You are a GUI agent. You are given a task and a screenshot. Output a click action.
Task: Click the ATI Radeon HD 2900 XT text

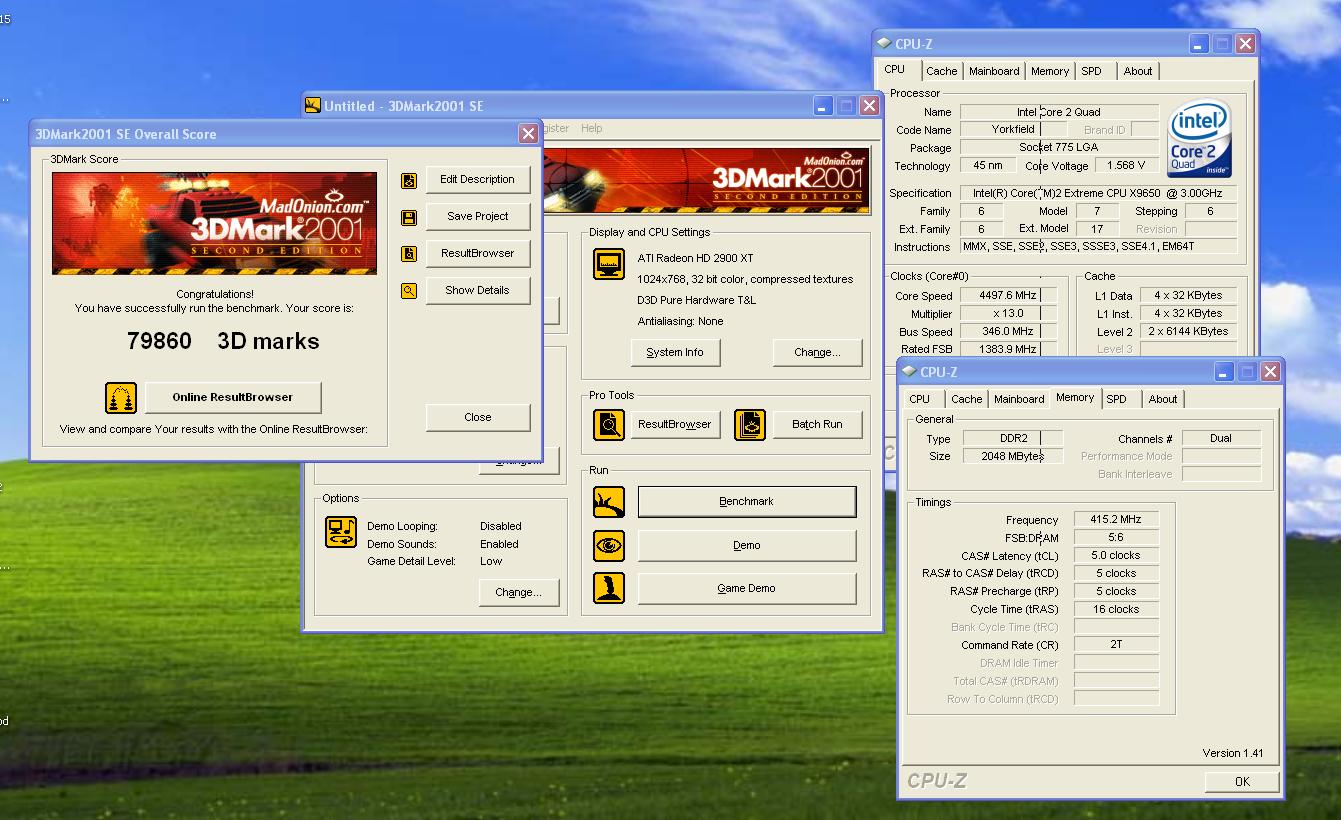(696, 258)
